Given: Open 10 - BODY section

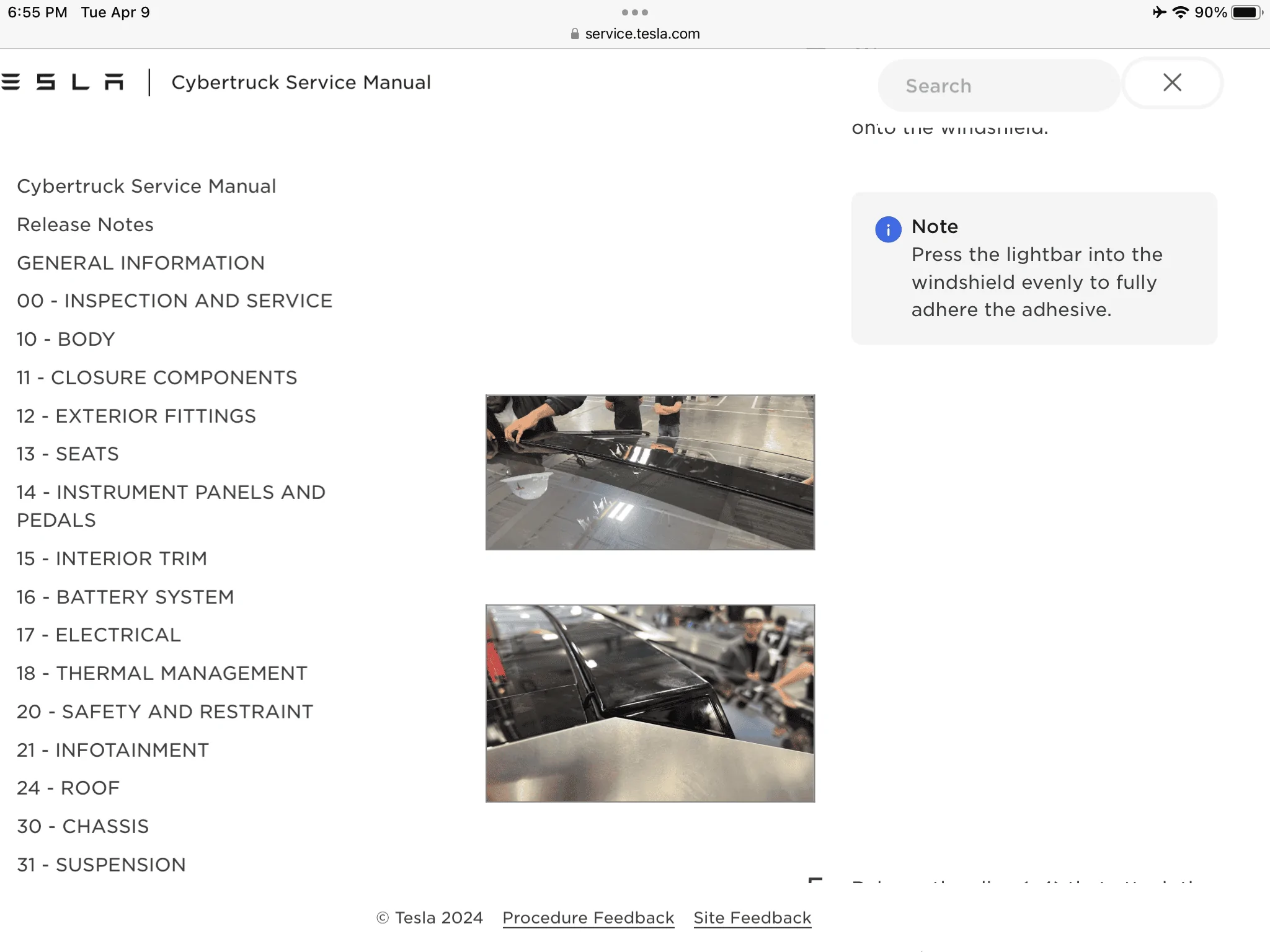Looking at the screenshot, I should point(66,339).
